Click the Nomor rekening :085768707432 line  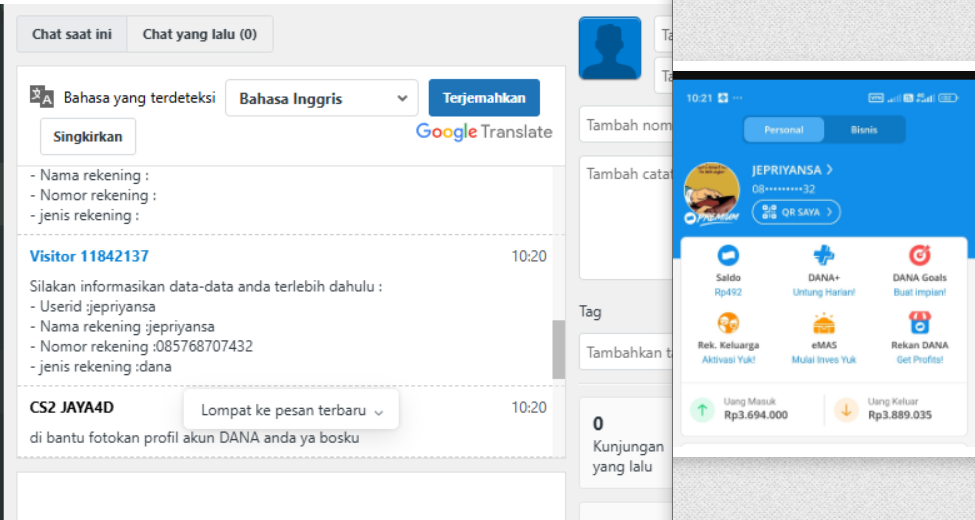coord(141,346)
